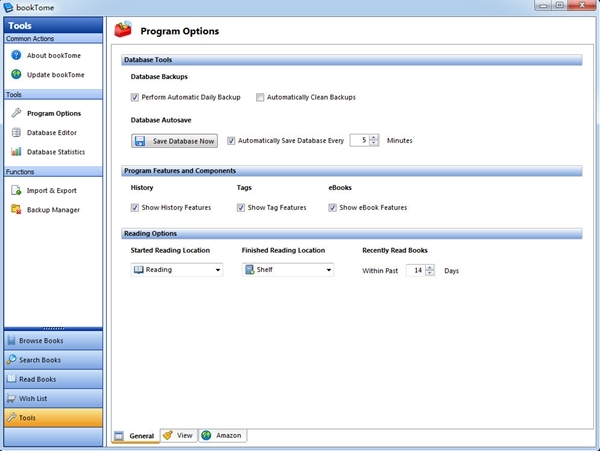Click the About bookTome question-mark icon
600x451 pixels.
(16, 55)
